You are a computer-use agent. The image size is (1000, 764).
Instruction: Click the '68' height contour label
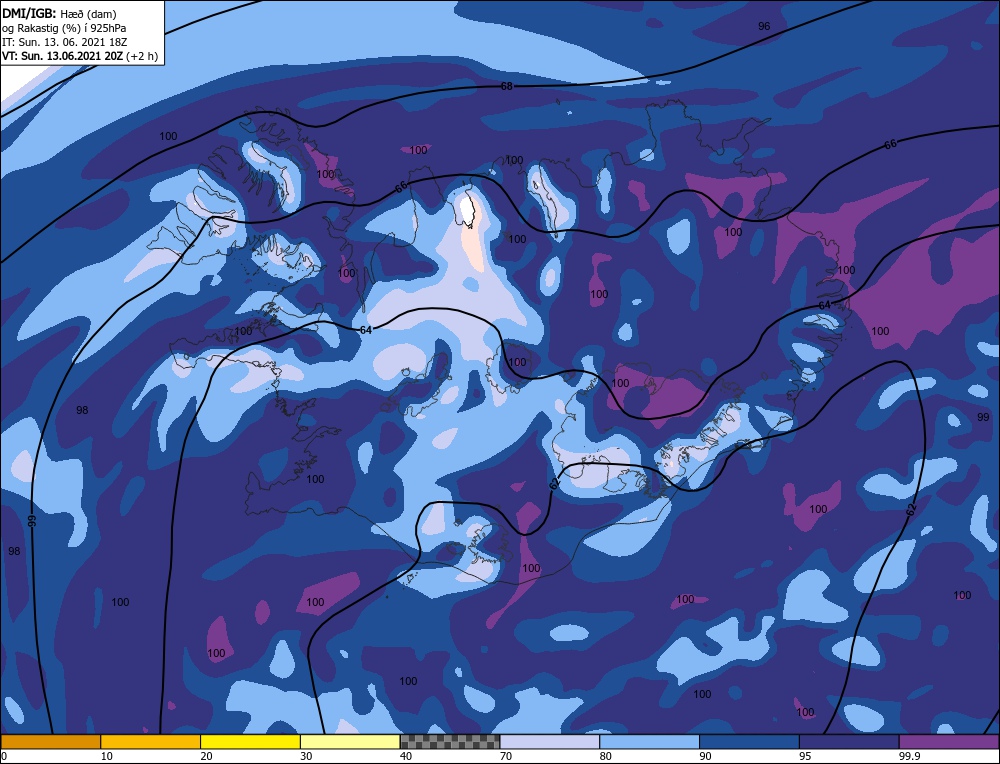tap(506, 85)
